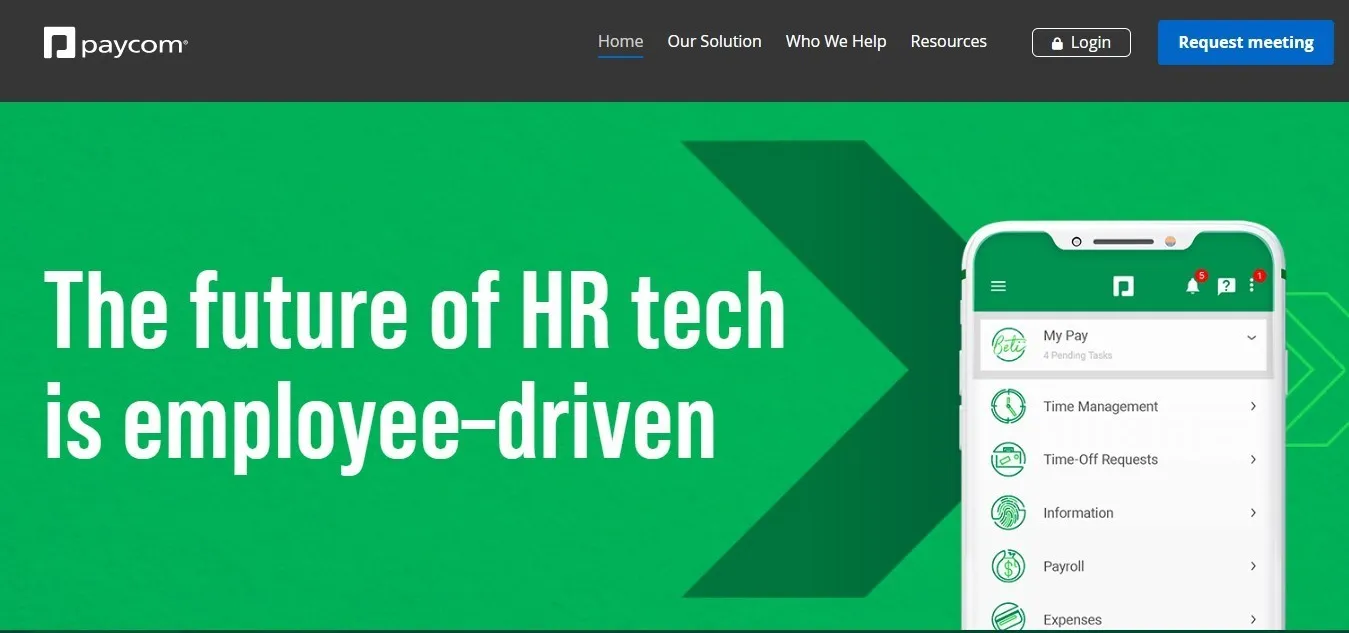Expand the Time Management row arrow

click(x=1253, y=406)
